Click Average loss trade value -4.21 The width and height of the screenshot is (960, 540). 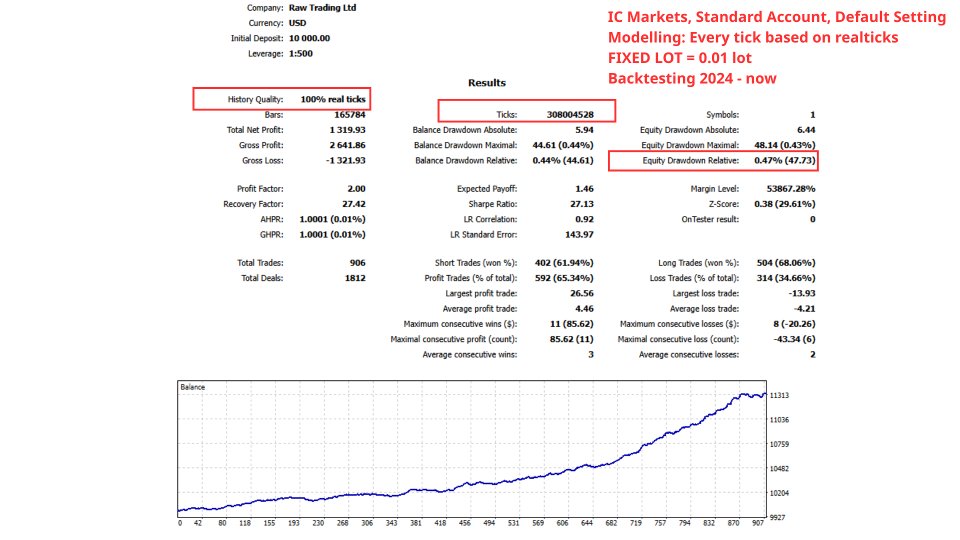pyautogui.click(x=804, y=309)
